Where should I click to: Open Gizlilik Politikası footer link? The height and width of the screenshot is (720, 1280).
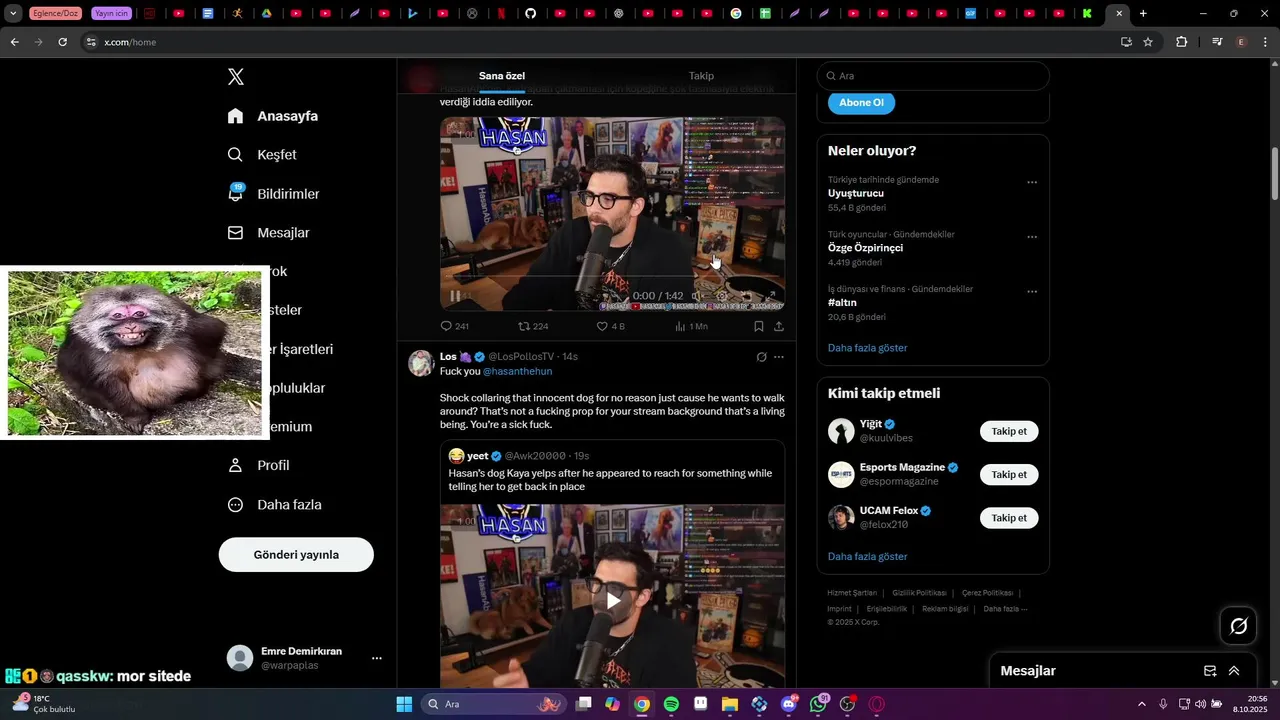[919, 593]
